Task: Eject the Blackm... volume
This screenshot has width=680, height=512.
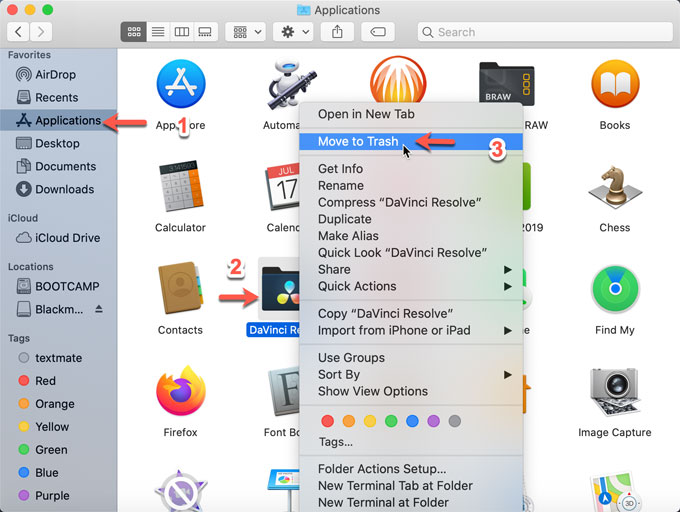Action: coord(99,309)
